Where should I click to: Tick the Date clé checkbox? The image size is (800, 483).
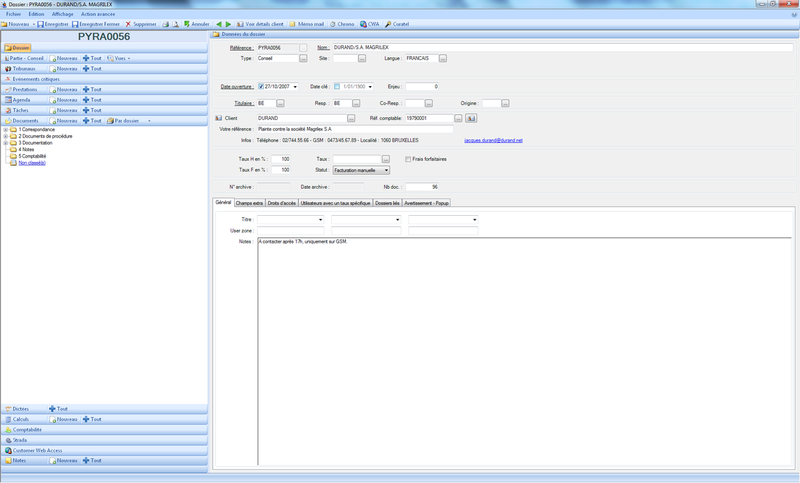[338, 87]
